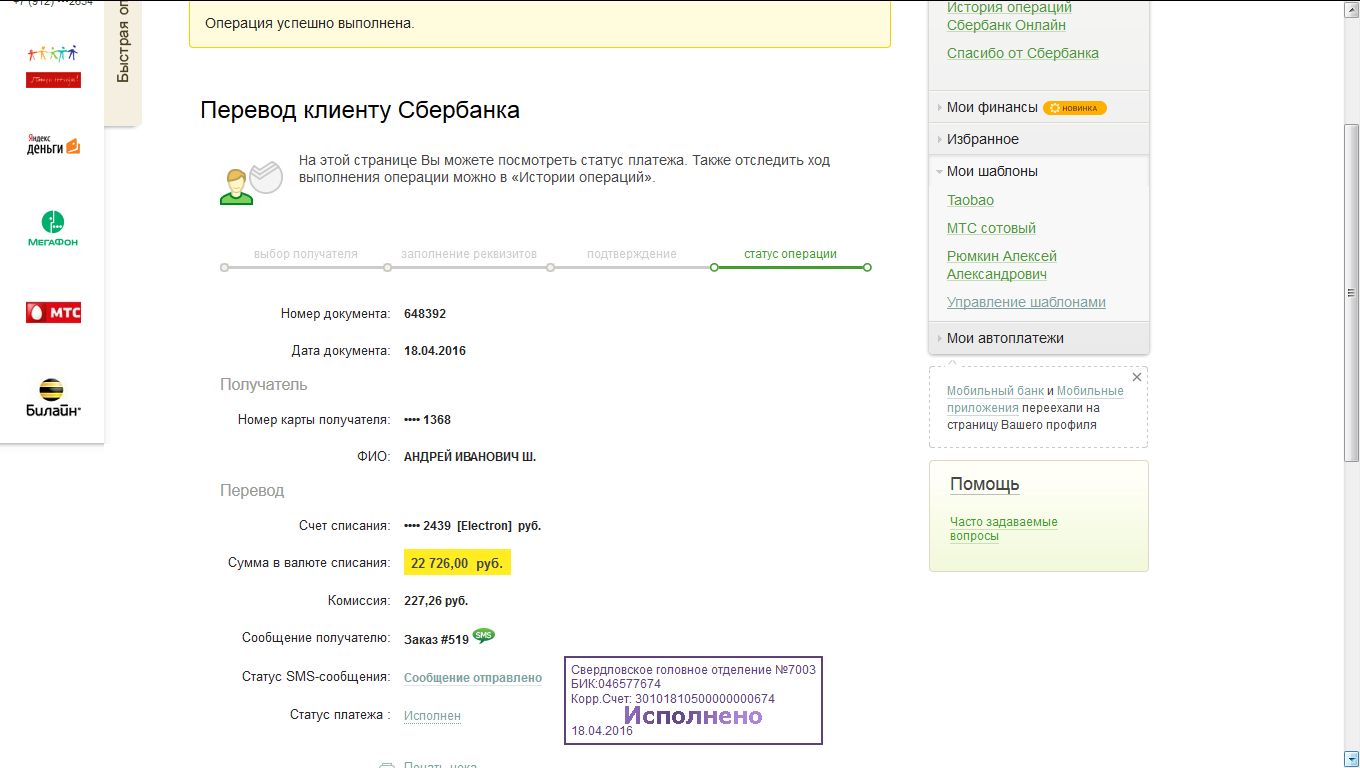Click the page vertical scrollbar
Viewport: 1360px width, 768px height.
pos(1351,292)
